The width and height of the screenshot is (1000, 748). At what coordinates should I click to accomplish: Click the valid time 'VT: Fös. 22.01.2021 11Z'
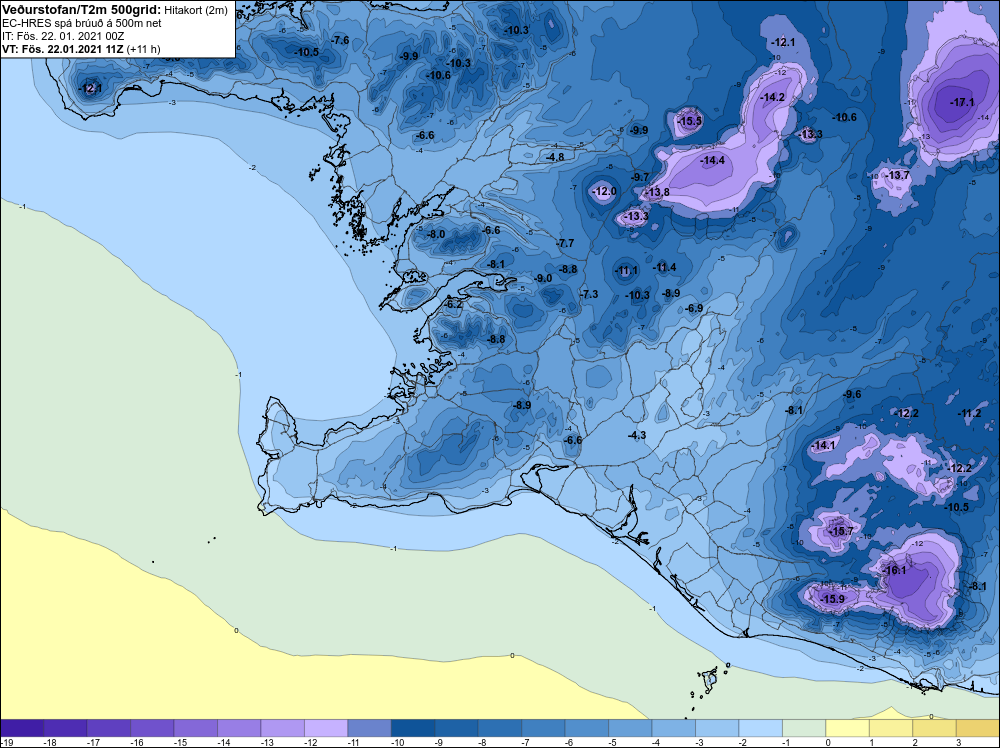[63, 49]
